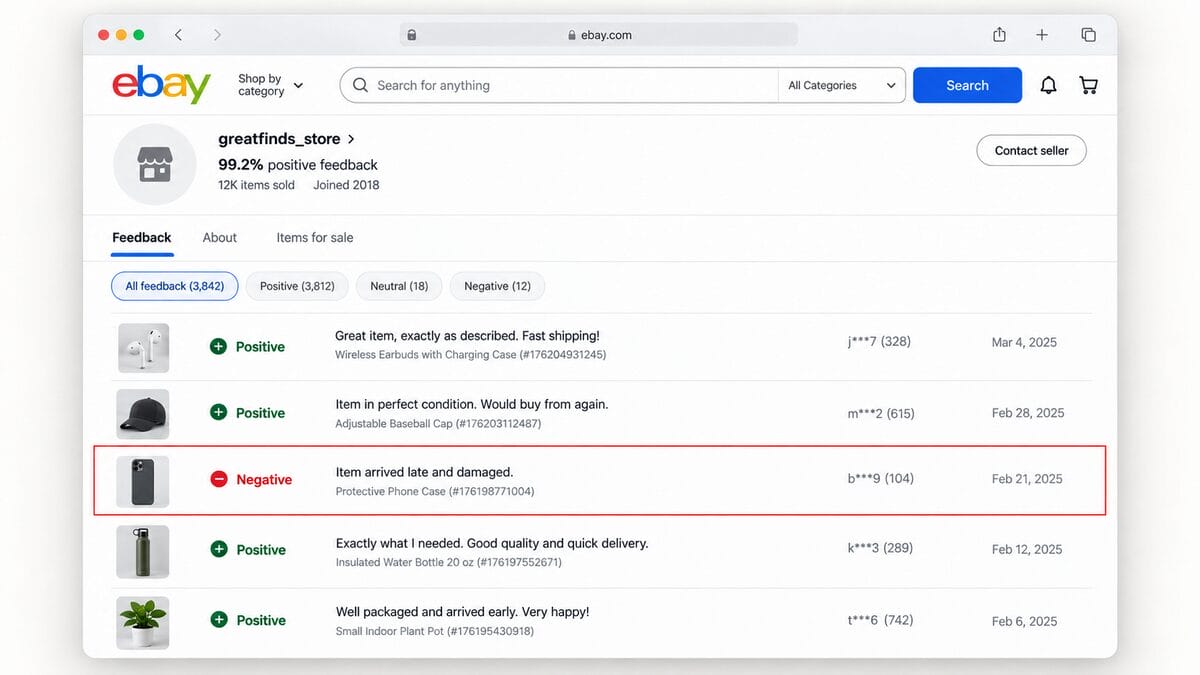Screen dimensions: 1200x675
Task: Click buyer m***2 (615)
Action: (881, 413)
